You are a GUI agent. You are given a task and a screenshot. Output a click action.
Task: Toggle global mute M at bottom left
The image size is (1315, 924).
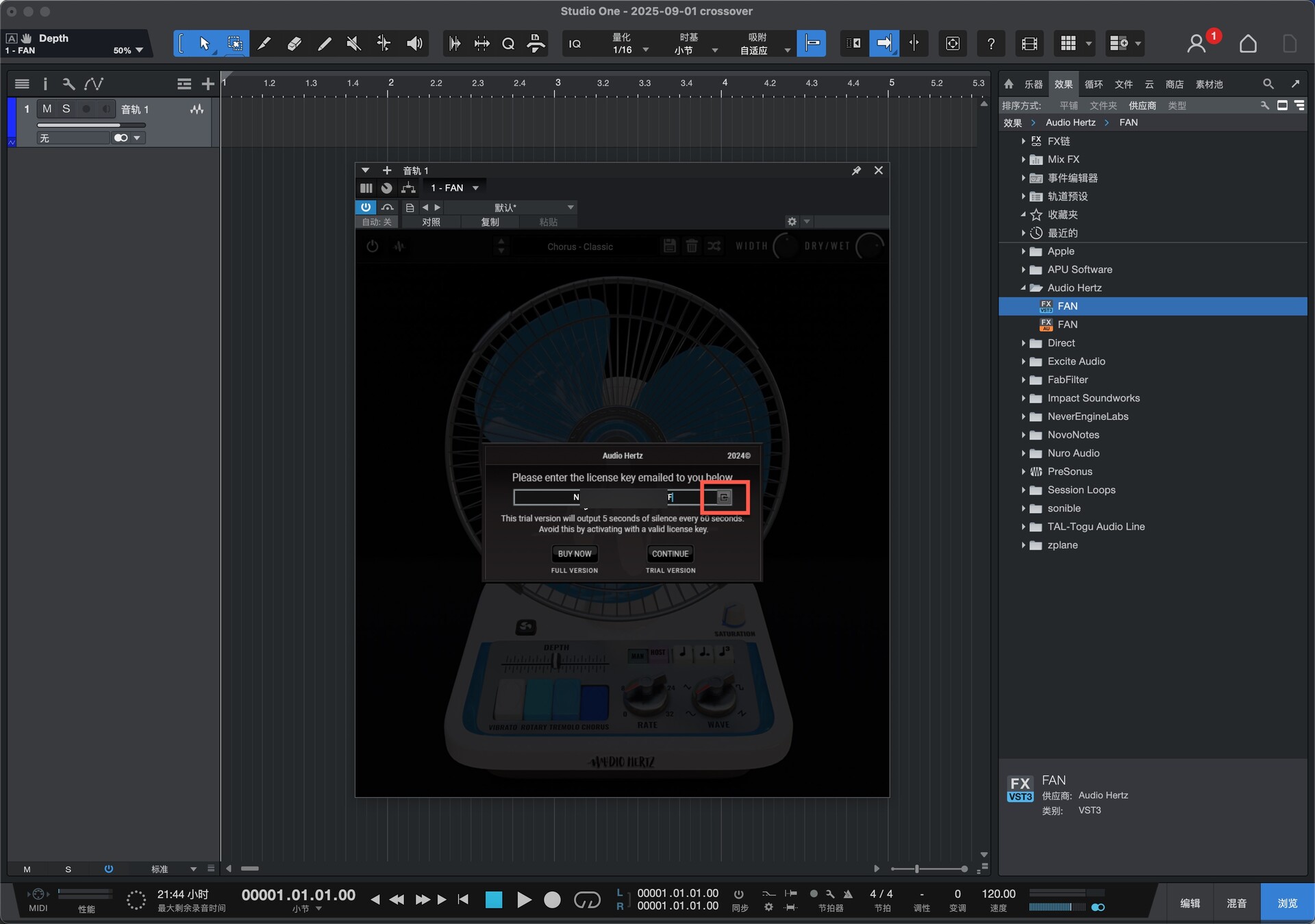tap(27, 869)
